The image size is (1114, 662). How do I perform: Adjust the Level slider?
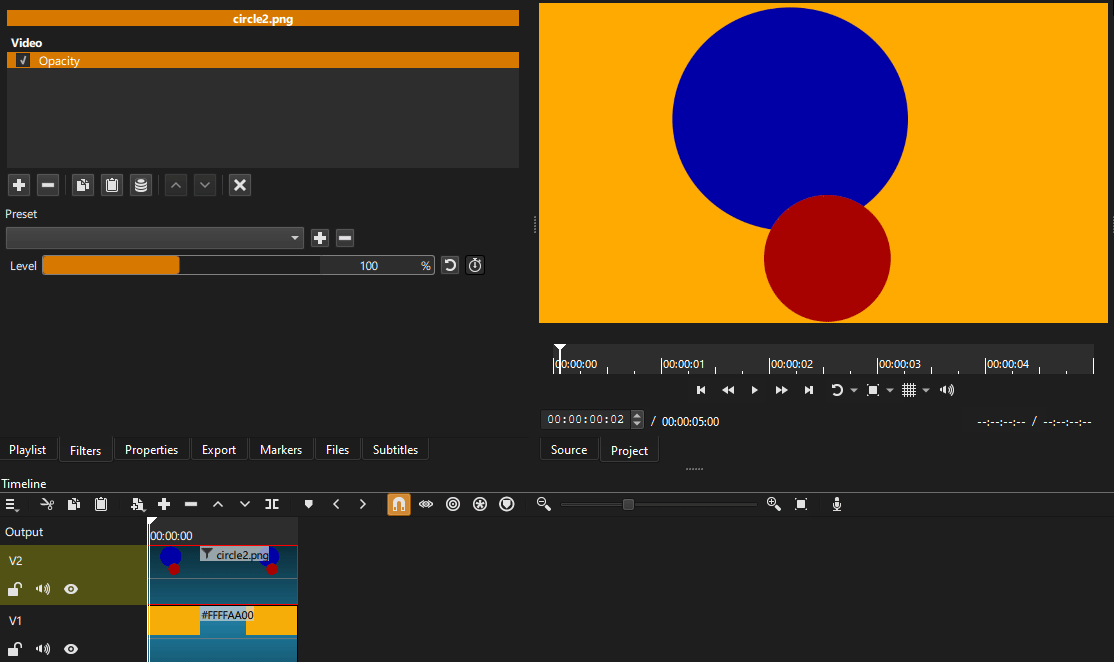click(x=179, y=265)
